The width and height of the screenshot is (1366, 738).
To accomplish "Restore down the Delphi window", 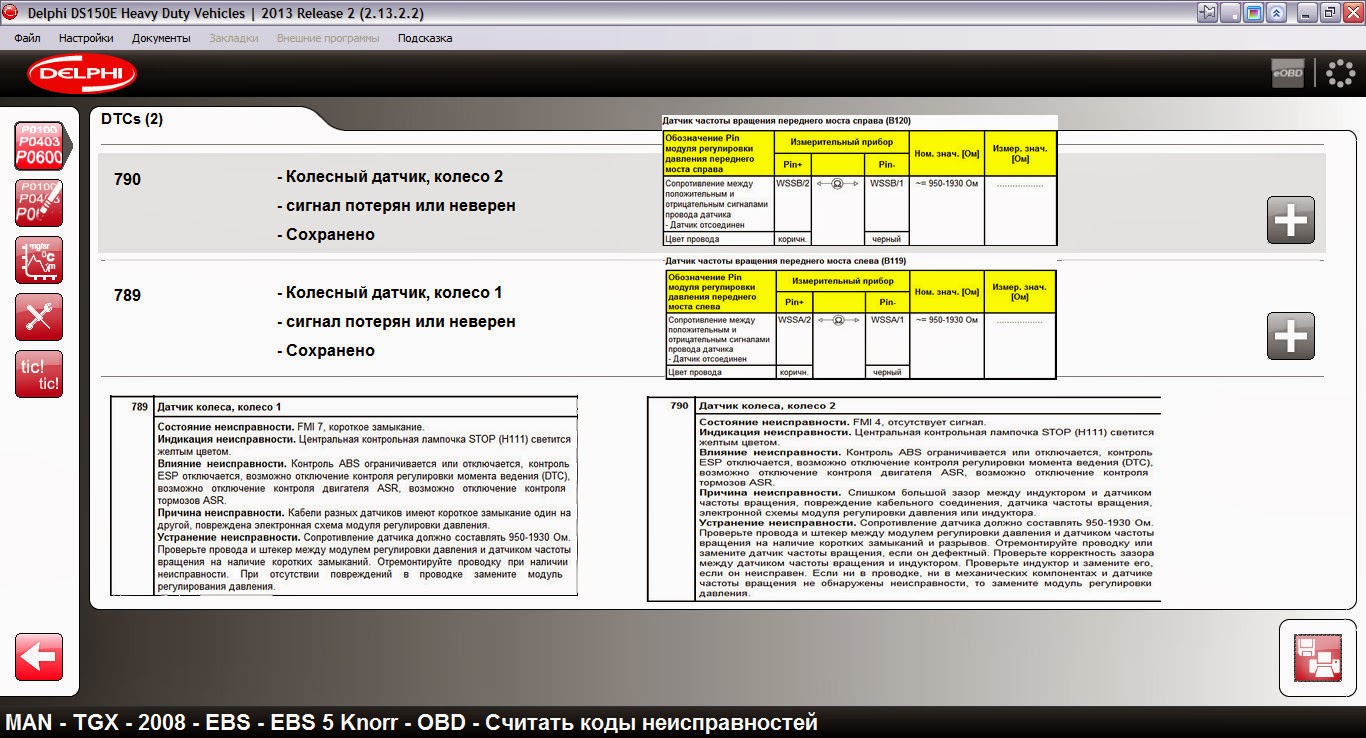I will pos(1329,13).
